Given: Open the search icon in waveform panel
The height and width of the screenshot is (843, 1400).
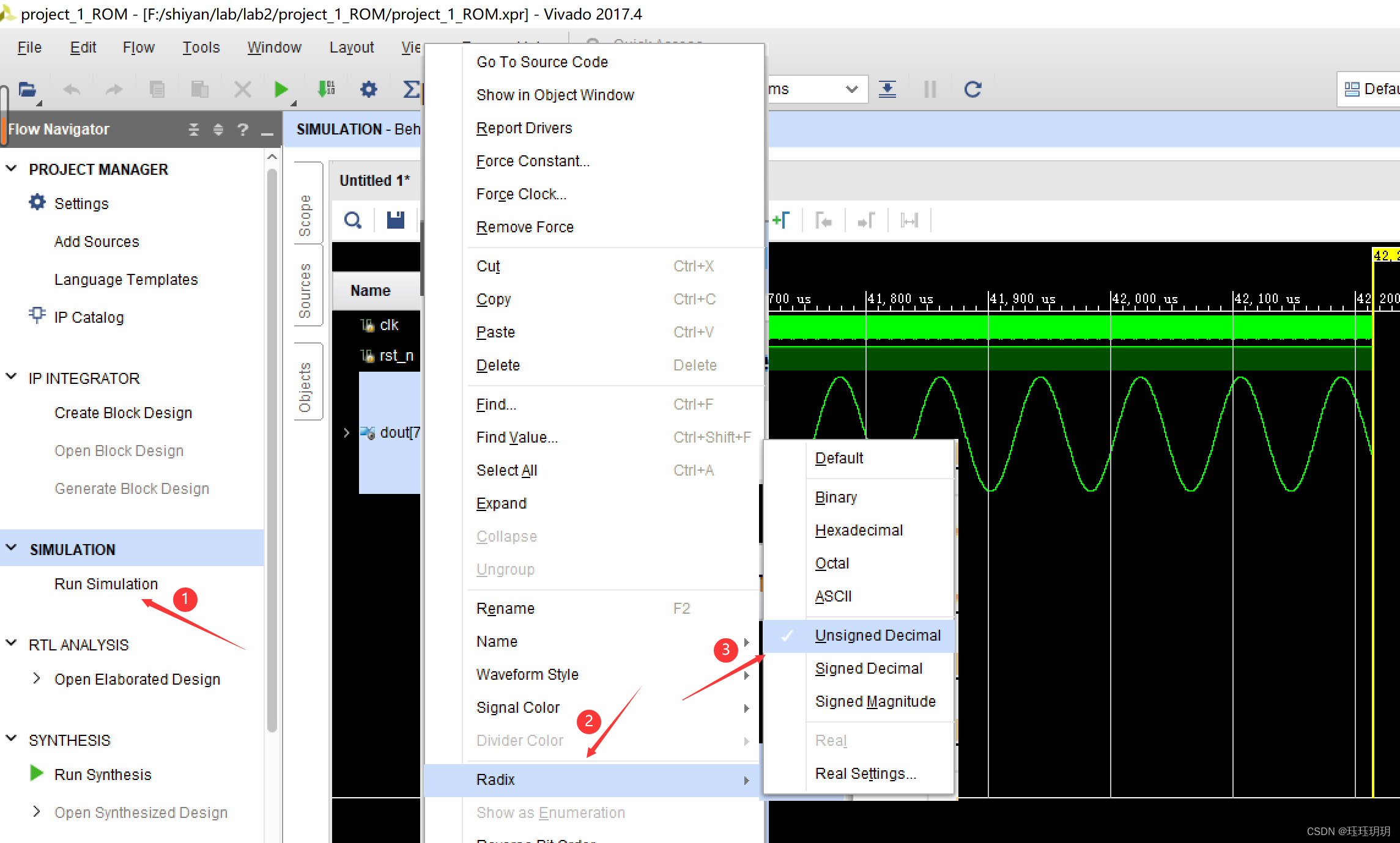Looking at the screenshot, I should pos(352,219).
